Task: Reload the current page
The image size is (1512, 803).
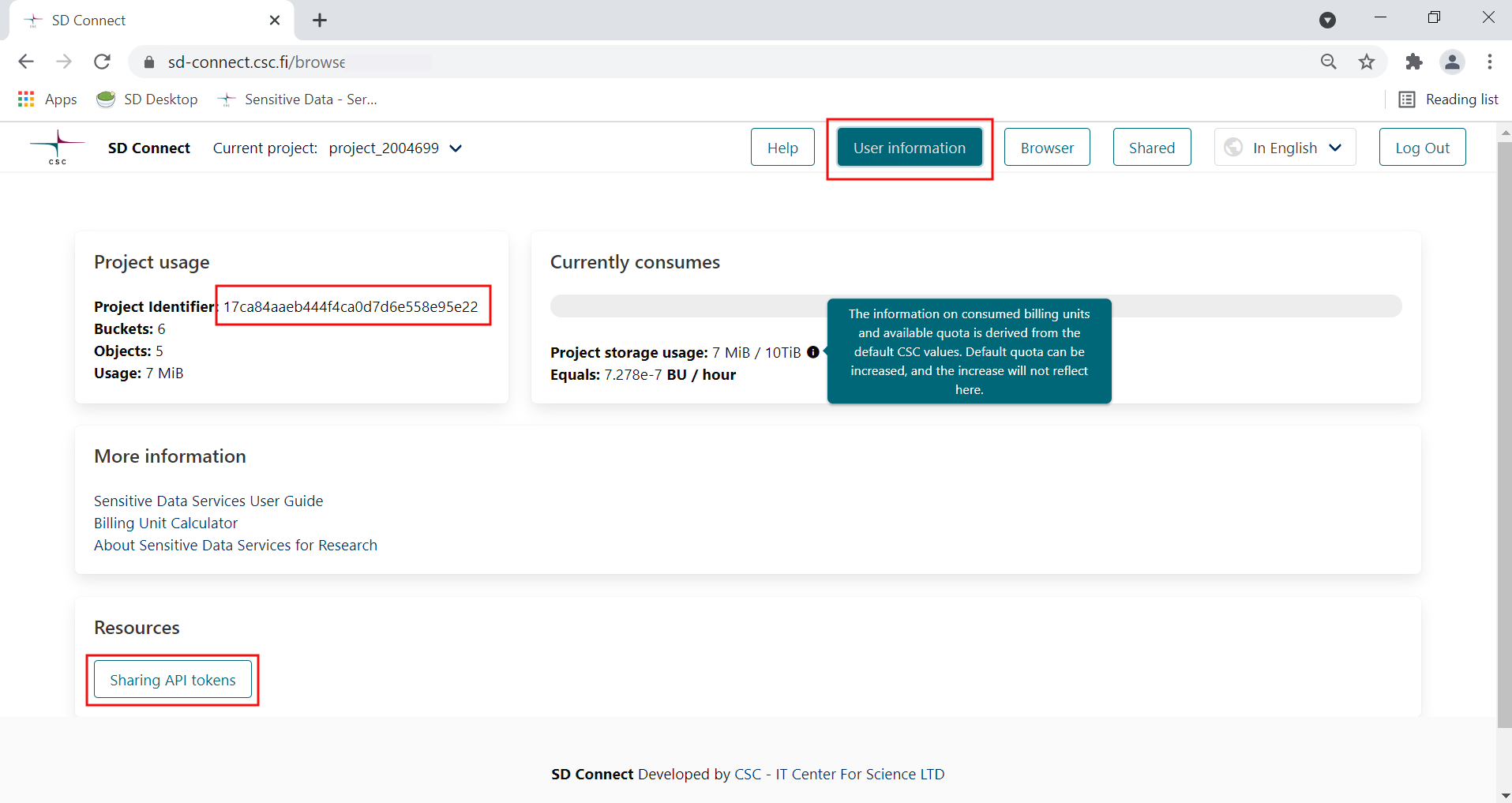Action: pyautogui.click(x=102, y=62)
